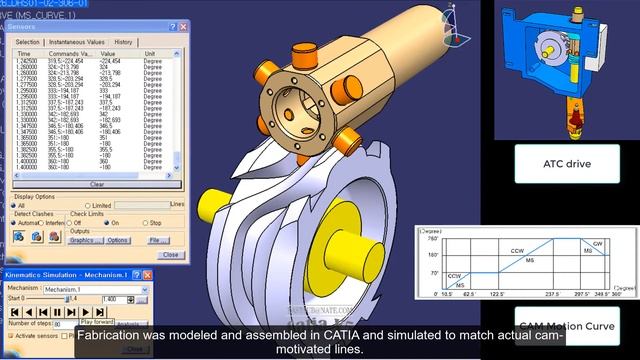Set Check Limits to Stop
640x360 pixels.
(145, 223)
